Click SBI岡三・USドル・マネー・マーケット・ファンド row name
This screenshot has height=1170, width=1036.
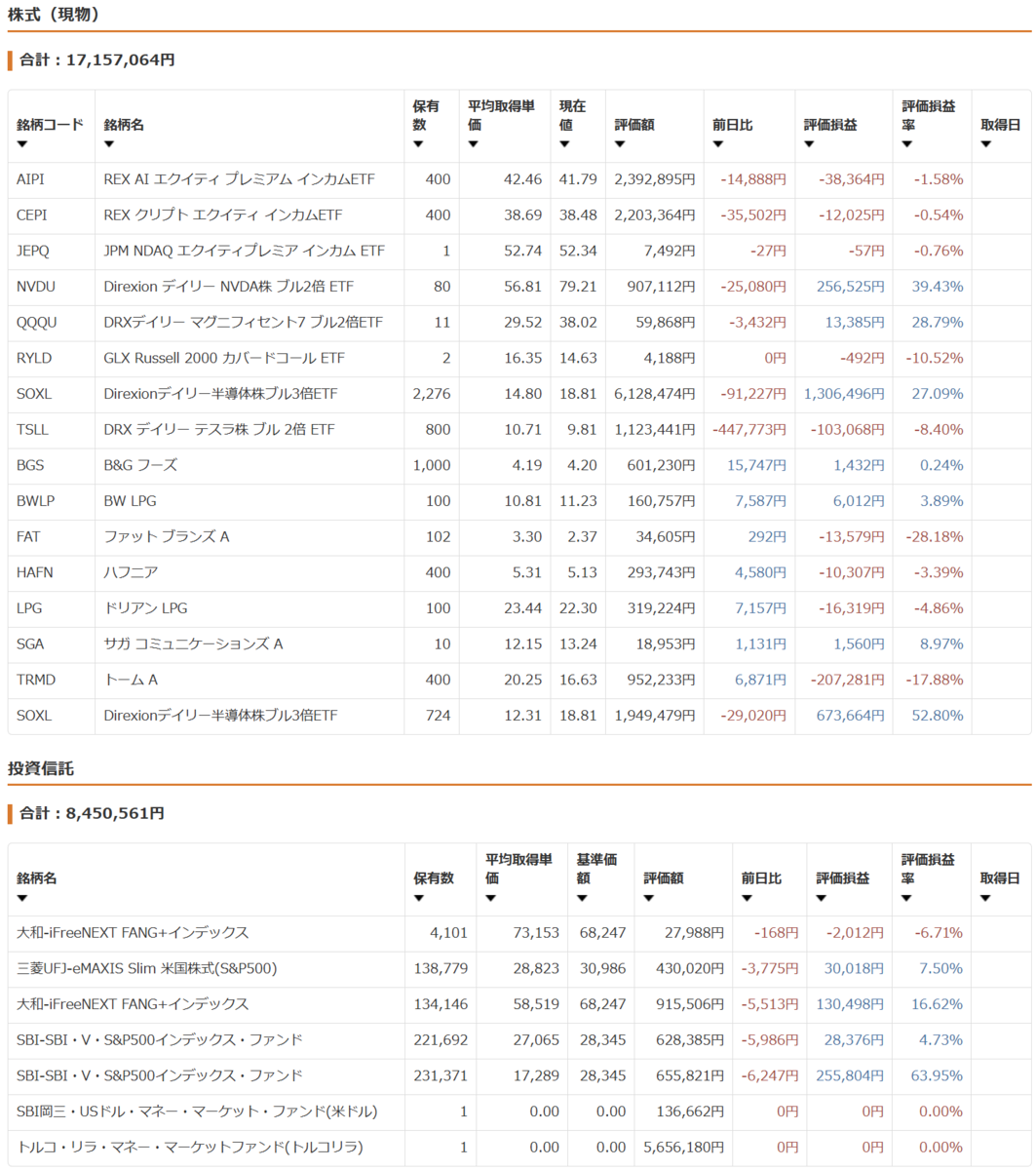point(197,1111)
